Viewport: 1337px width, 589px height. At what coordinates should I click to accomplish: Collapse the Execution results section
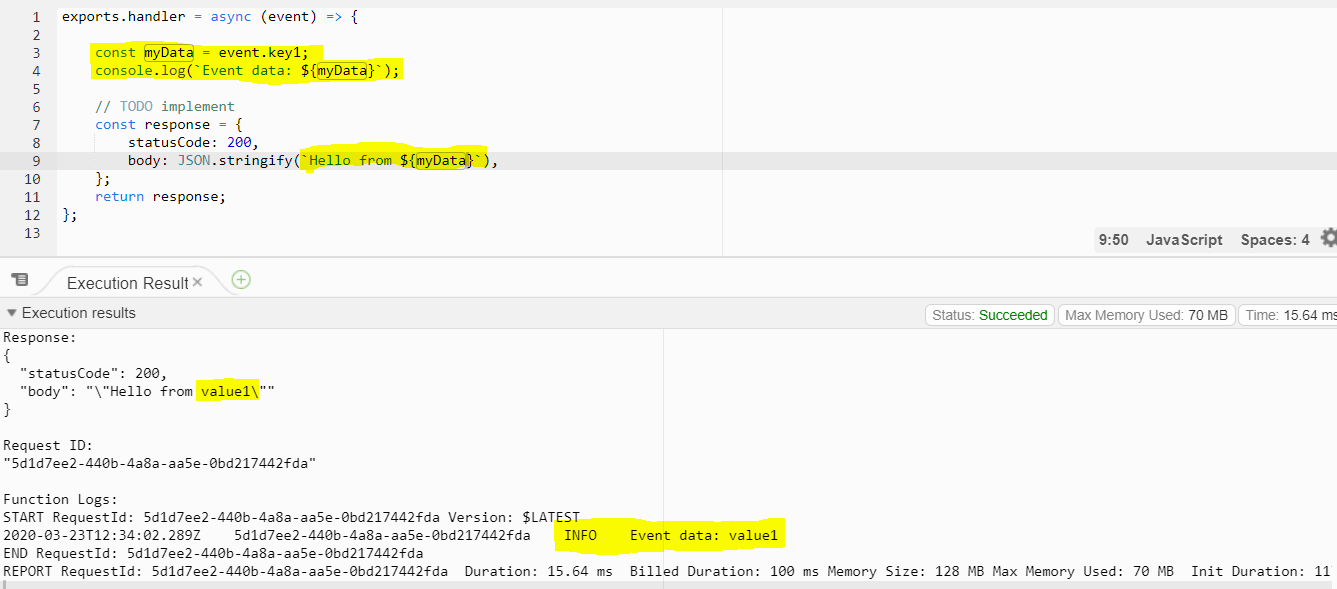click(x=12, y=313)
